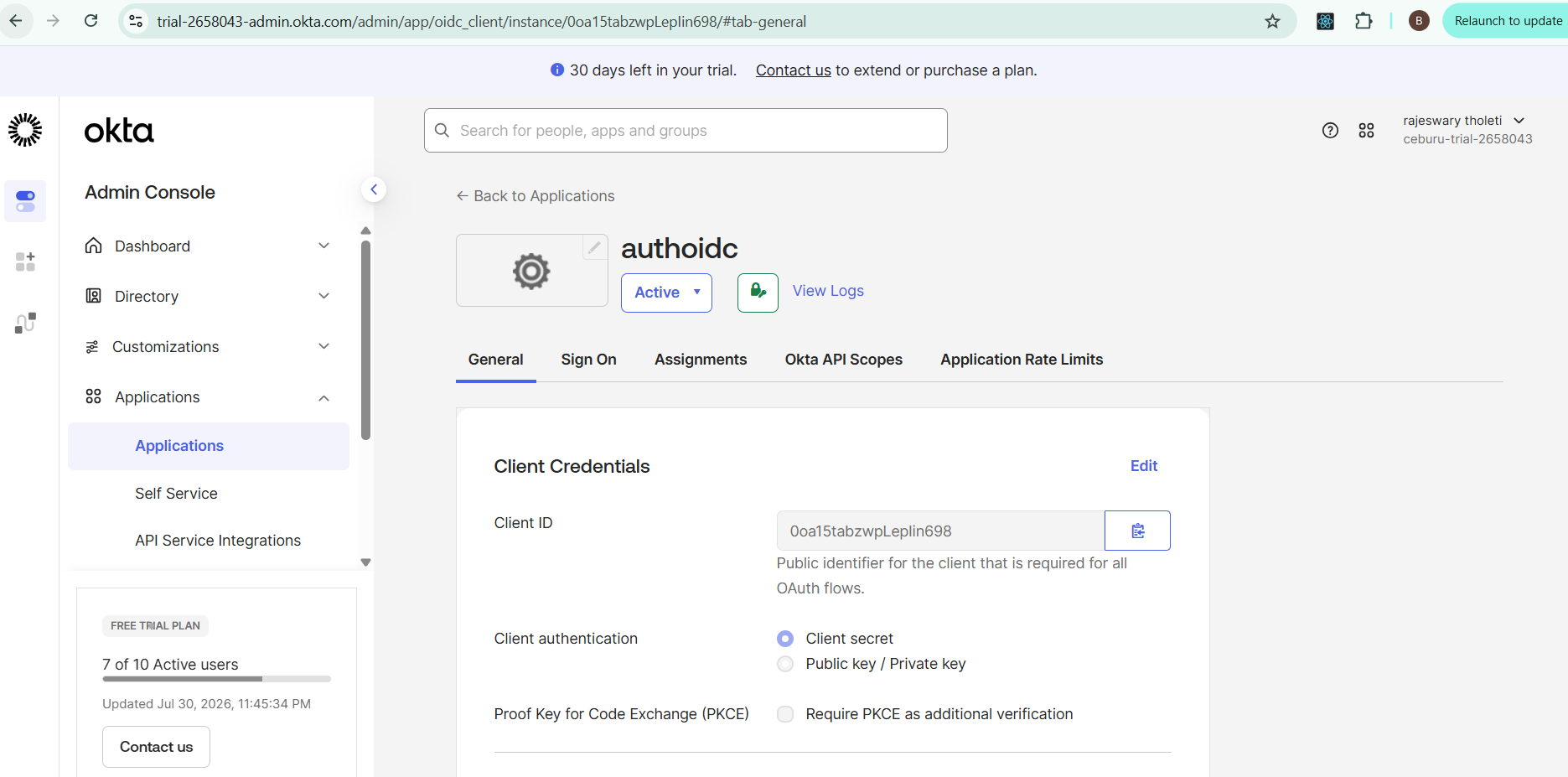Expand the Dashboard menu chevron
Image resolution: width=1568 pixels, height=777 pixels.
point(323,246)
